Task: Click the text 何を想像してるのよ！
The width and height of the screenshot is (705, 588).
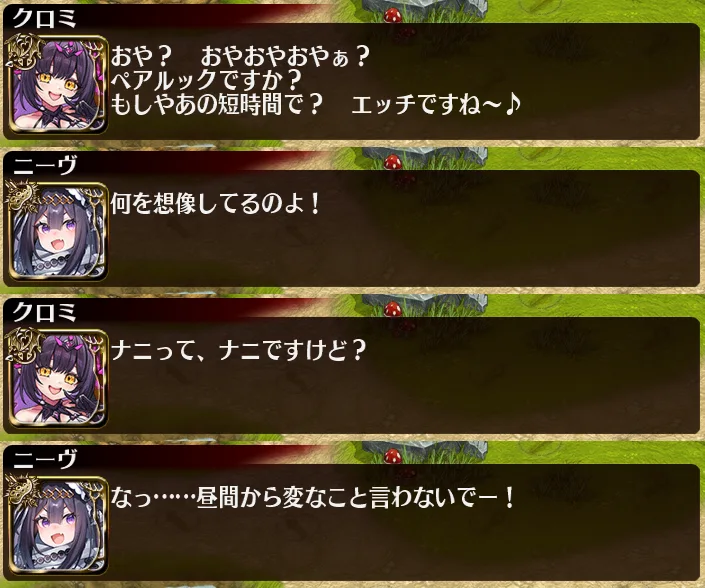Action: coord(215,204)
